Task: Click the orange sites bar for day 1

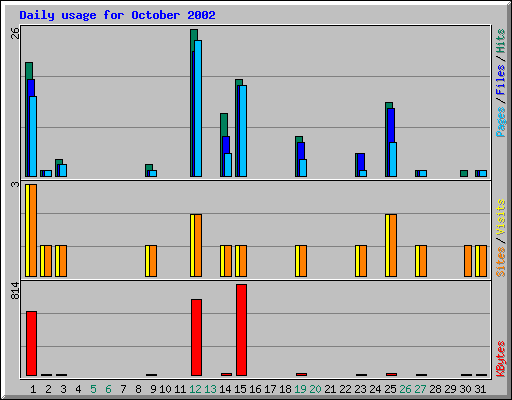Action: pos(33,230)
